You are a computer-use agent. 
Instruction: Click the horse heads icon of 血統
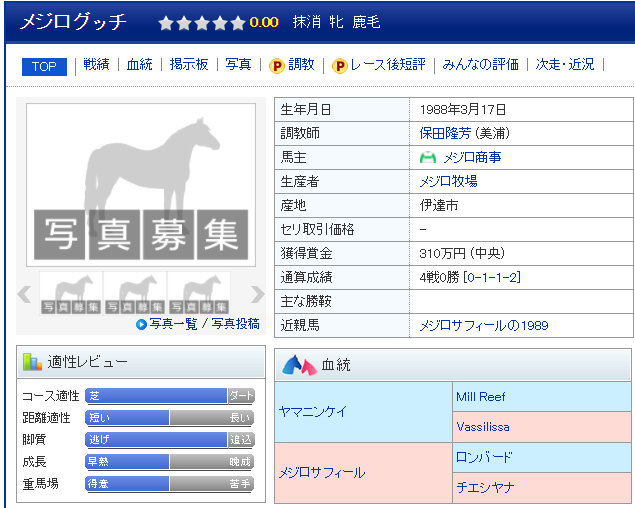299,365
